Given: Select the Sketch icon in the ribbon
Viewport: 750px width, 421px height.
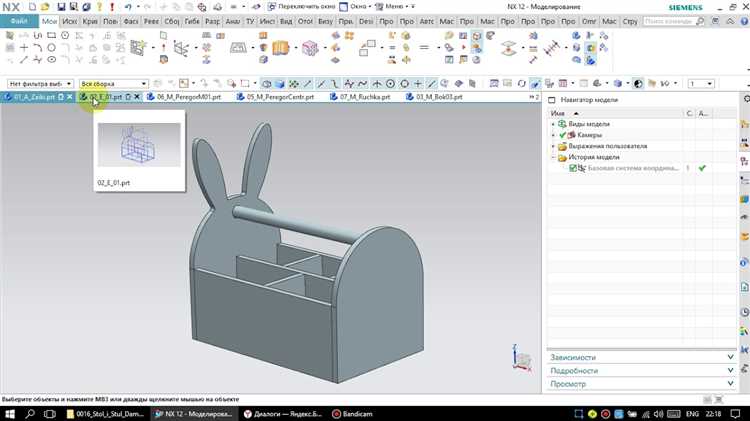Looking at the screenshot, I should (x=138, y=47).
